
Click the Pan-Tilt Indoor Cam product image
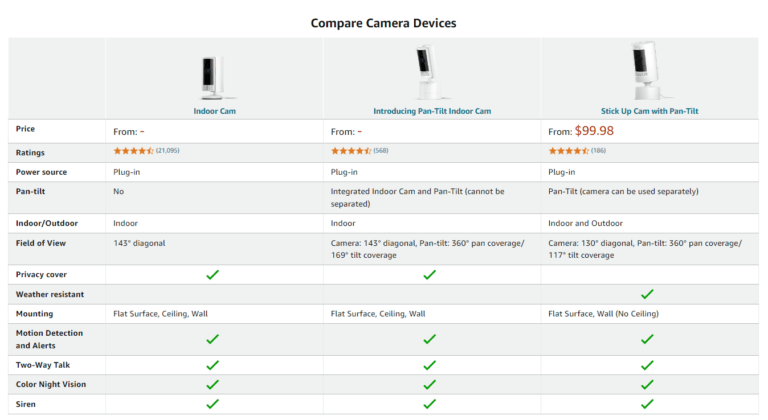tap(430, 72)
